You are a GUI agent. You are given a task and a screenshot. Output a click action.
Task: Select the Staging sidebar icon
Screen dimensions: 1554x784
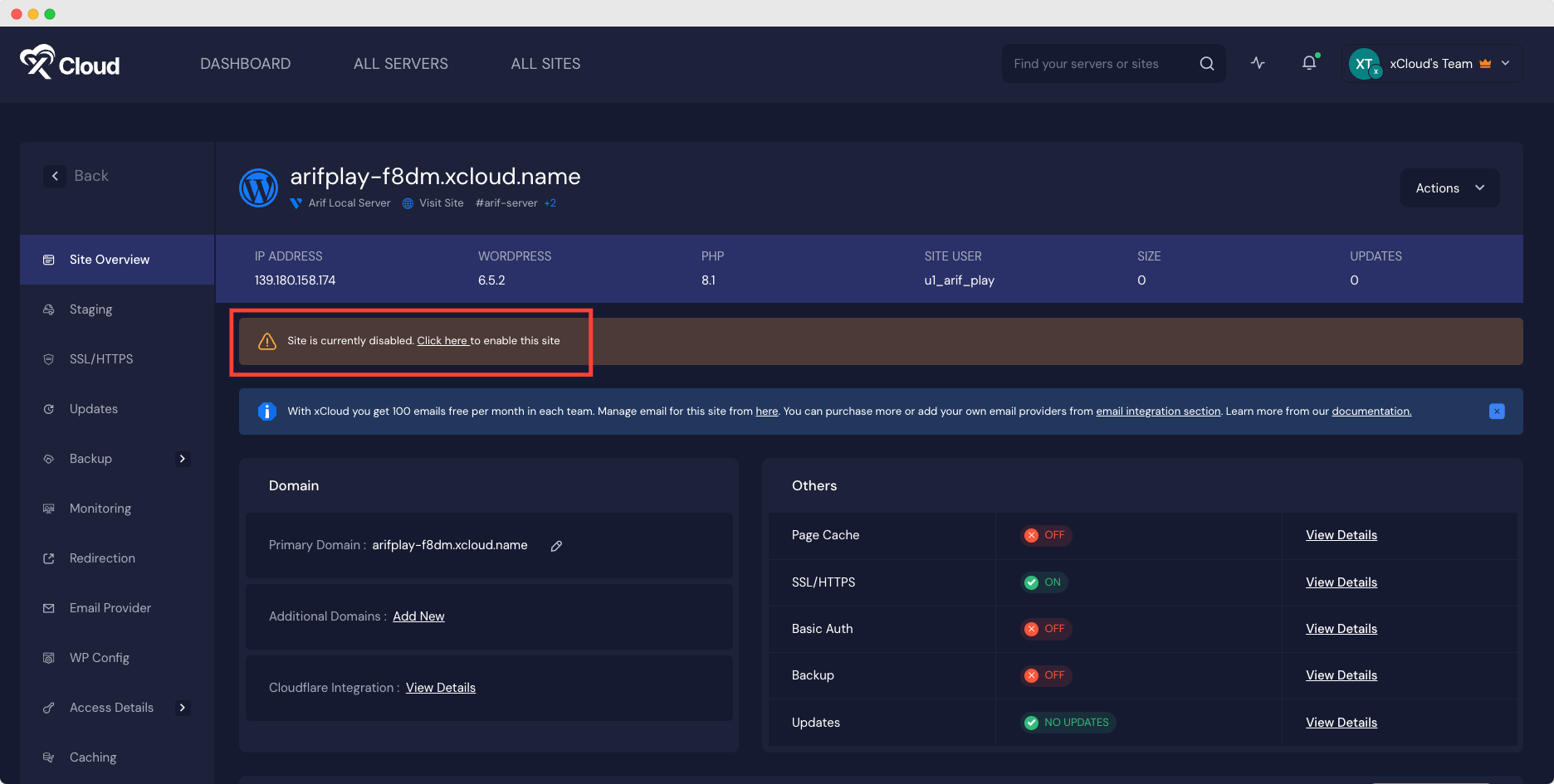click(50, 309)
